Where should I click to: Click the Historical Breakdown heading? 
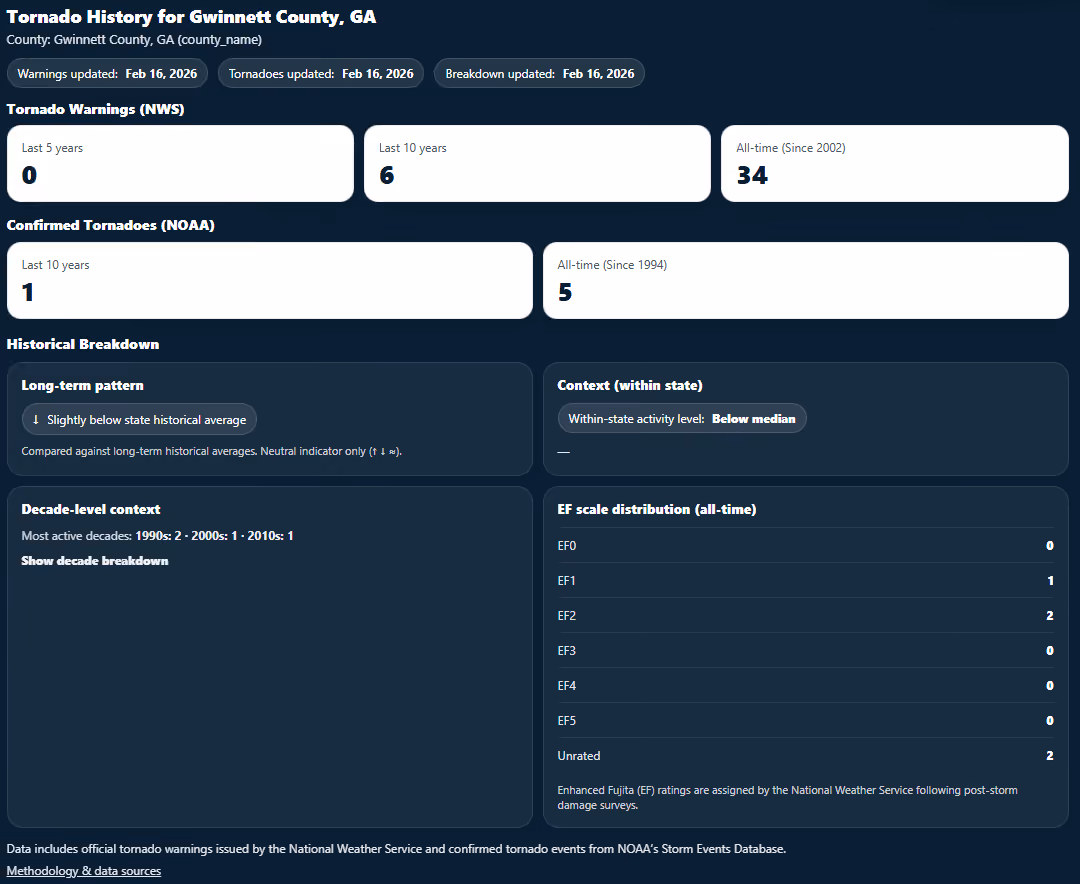click(x=83, y=345)
